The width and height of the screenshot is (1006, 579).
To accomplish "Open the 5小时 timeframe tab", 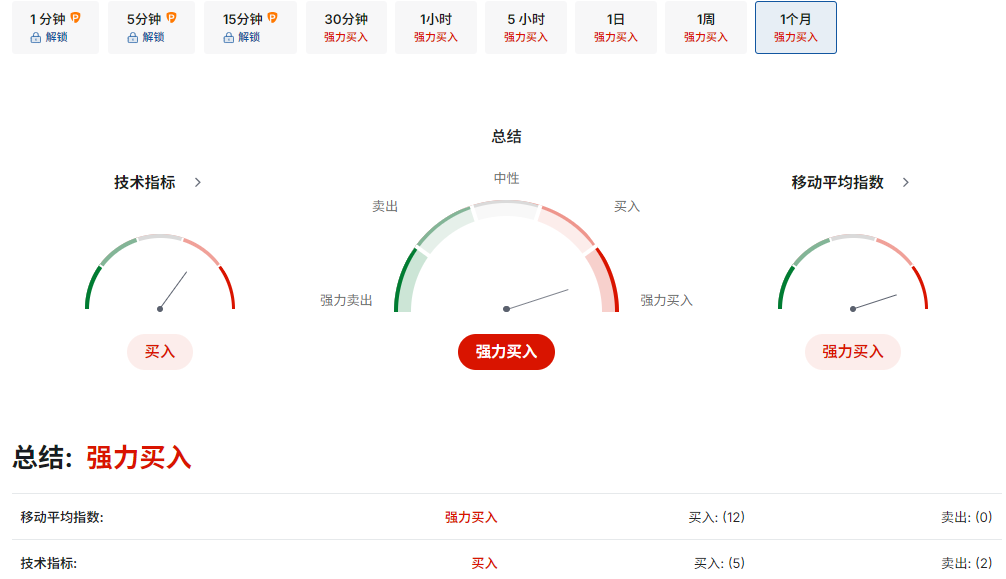I will 524,28.
